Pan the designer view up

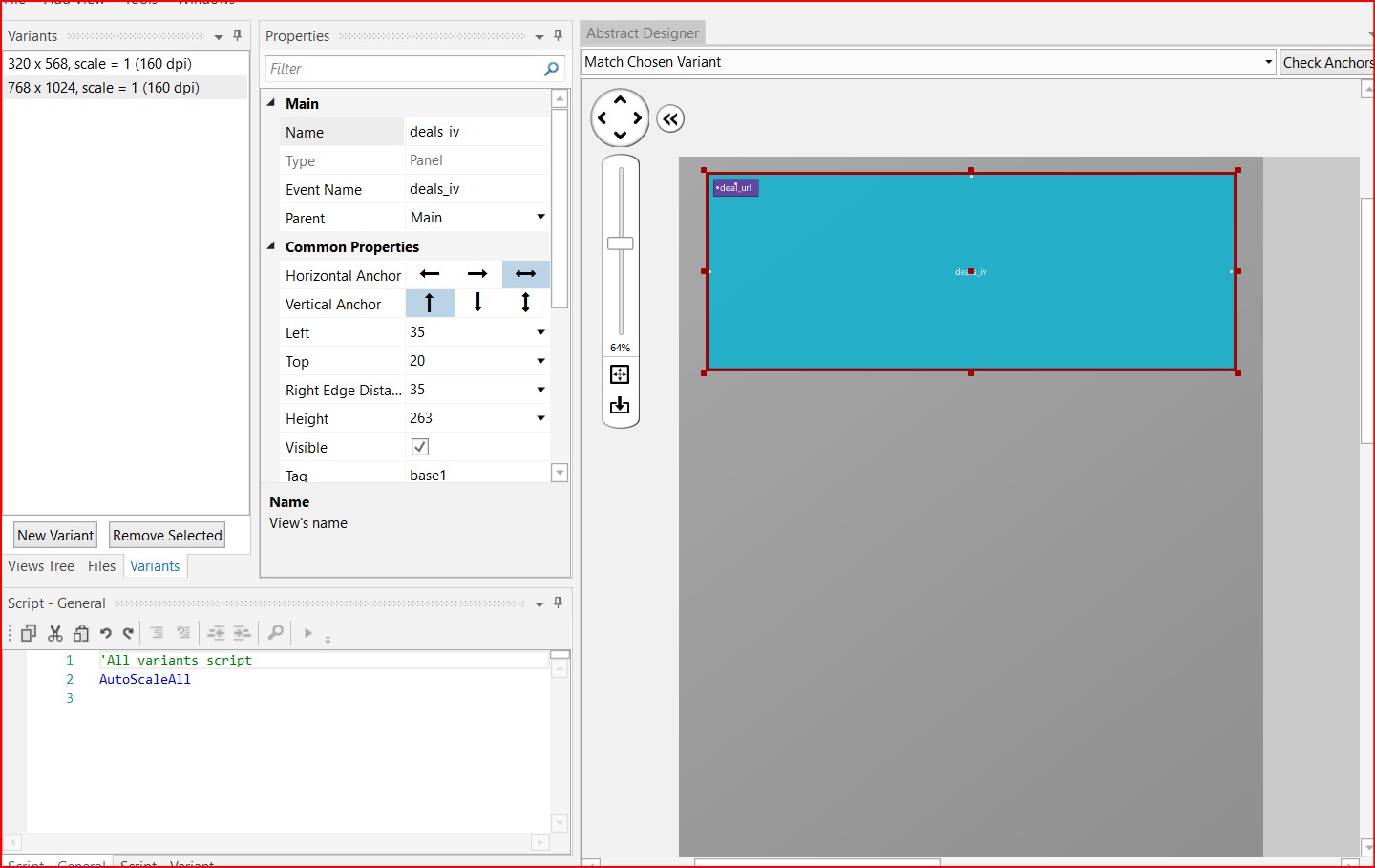(x=621, y=99)
